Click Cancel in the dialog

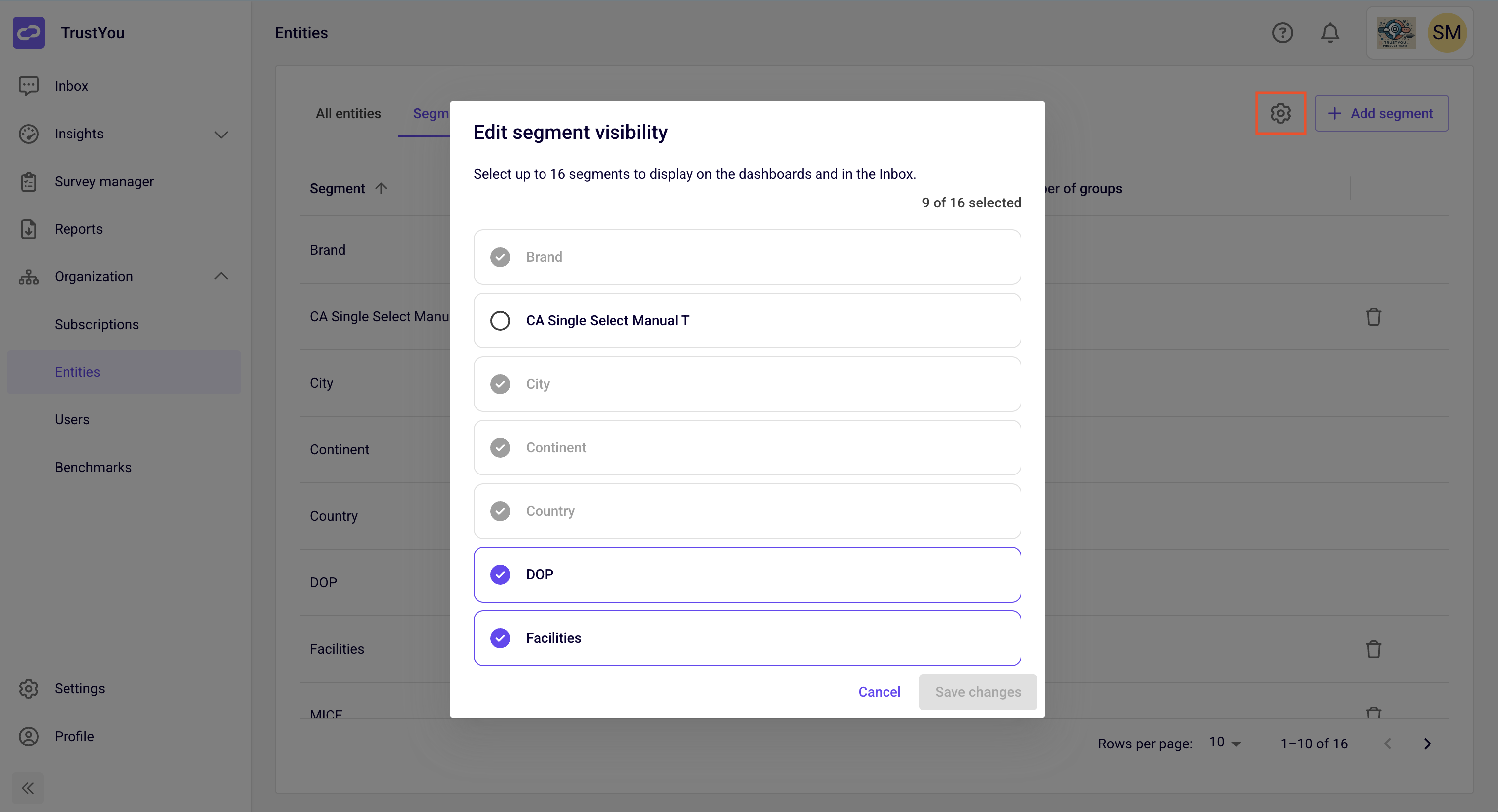(x=879, y=691)
